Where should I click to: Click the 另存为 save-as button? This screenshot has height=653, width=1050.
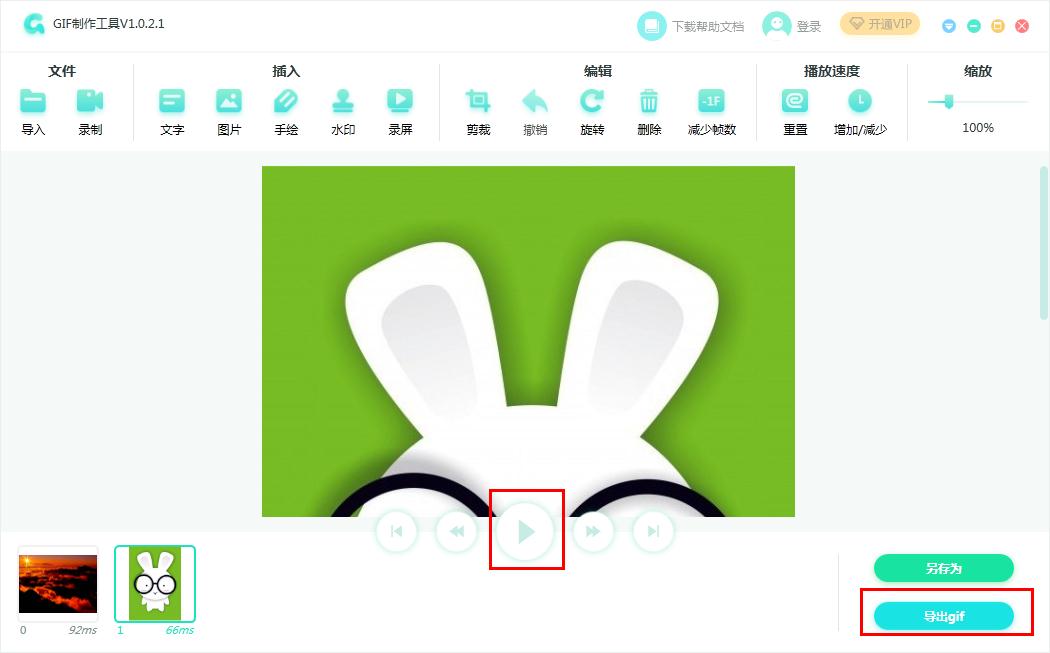pos(942,567)
